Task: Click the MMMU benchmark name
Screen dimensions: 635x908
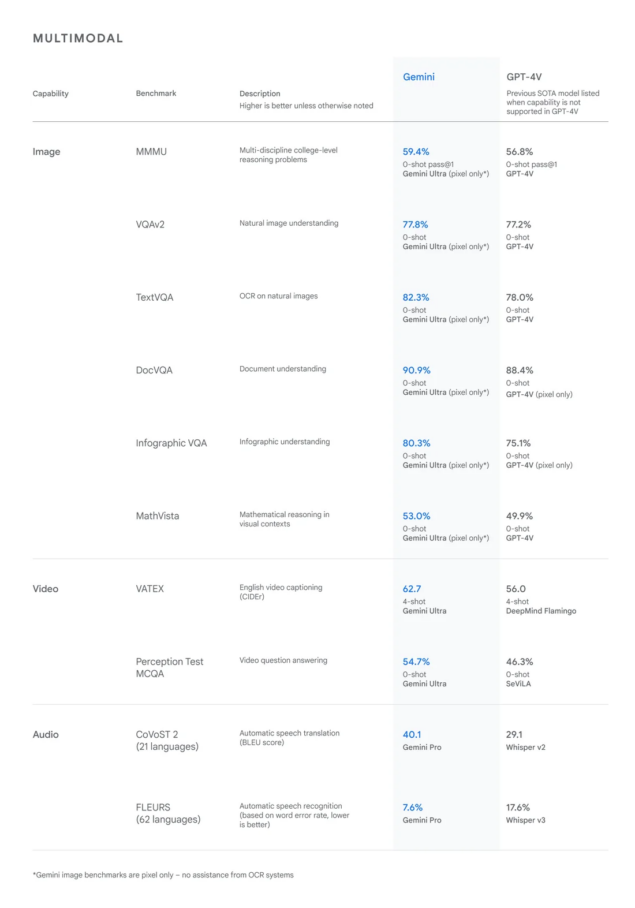Action: pyautogui.click(x=151, y=152)
